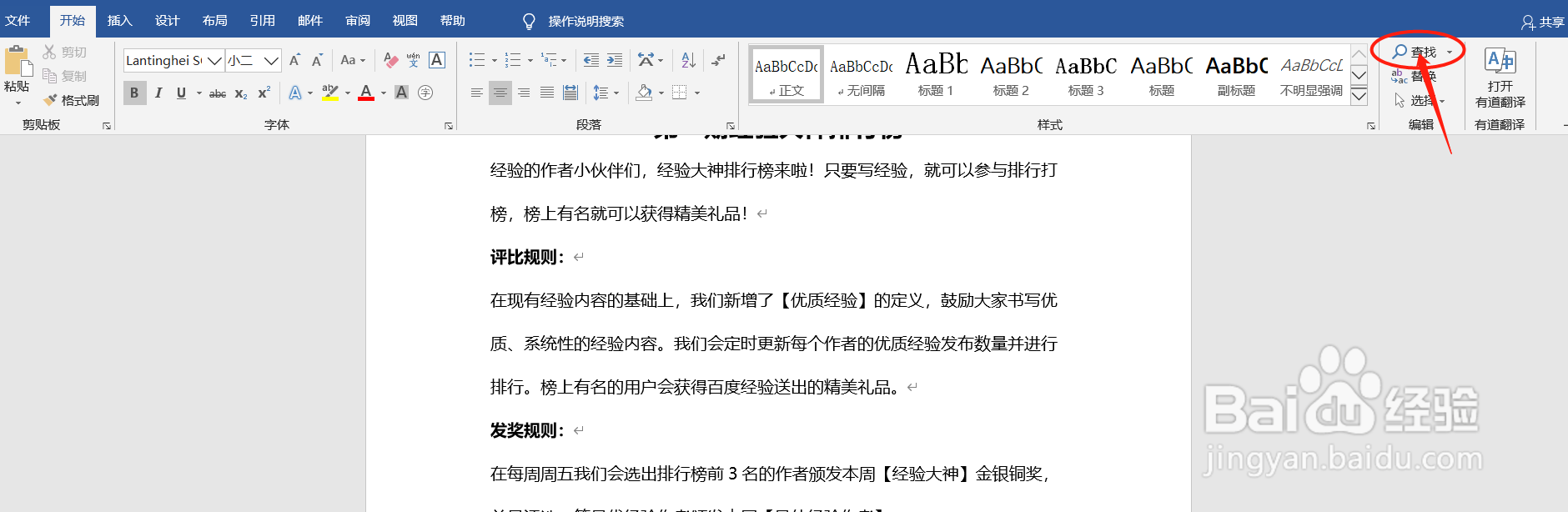The height and width of the screenshot is (512, 1568).
Task: Open the phonetic guide (wén) tool
Action: [413, 60]
